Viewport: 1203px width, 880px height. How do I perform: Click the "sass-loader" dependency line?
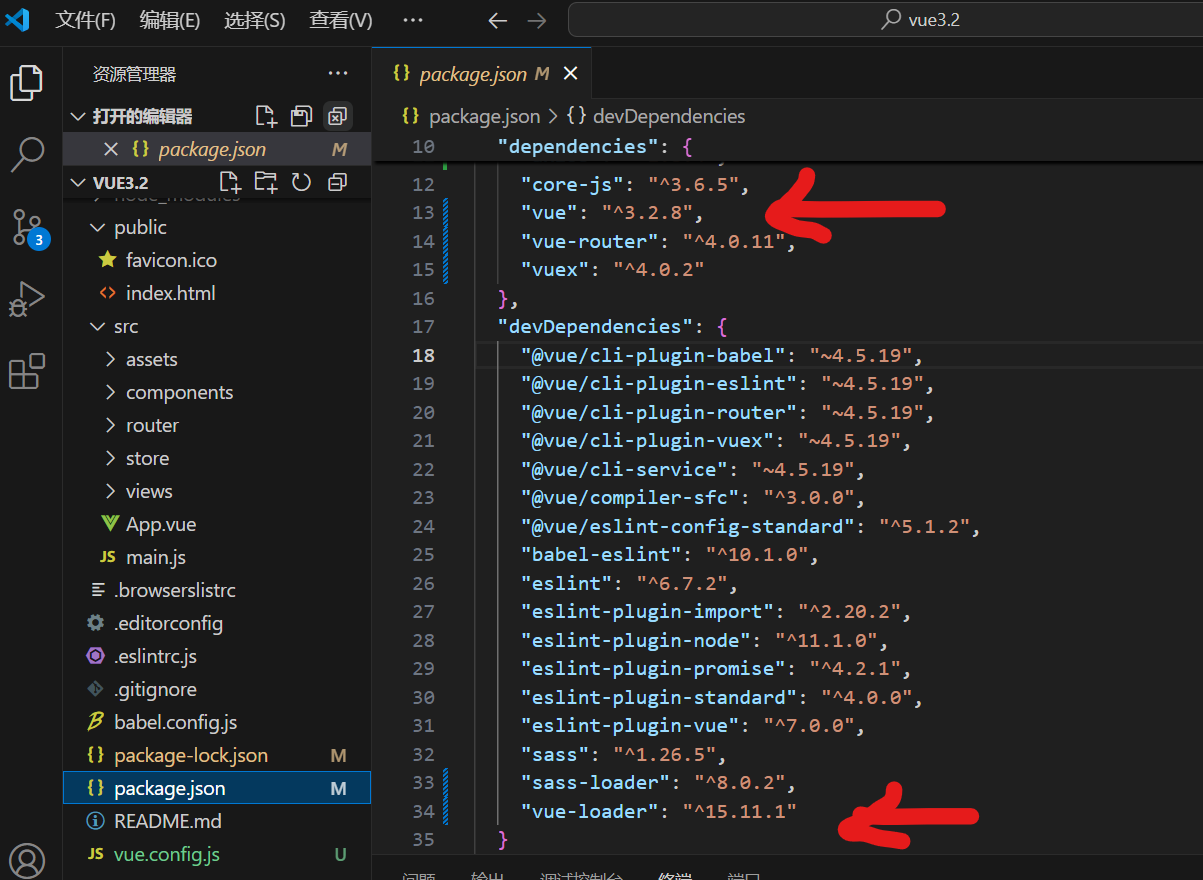(658, 782)
